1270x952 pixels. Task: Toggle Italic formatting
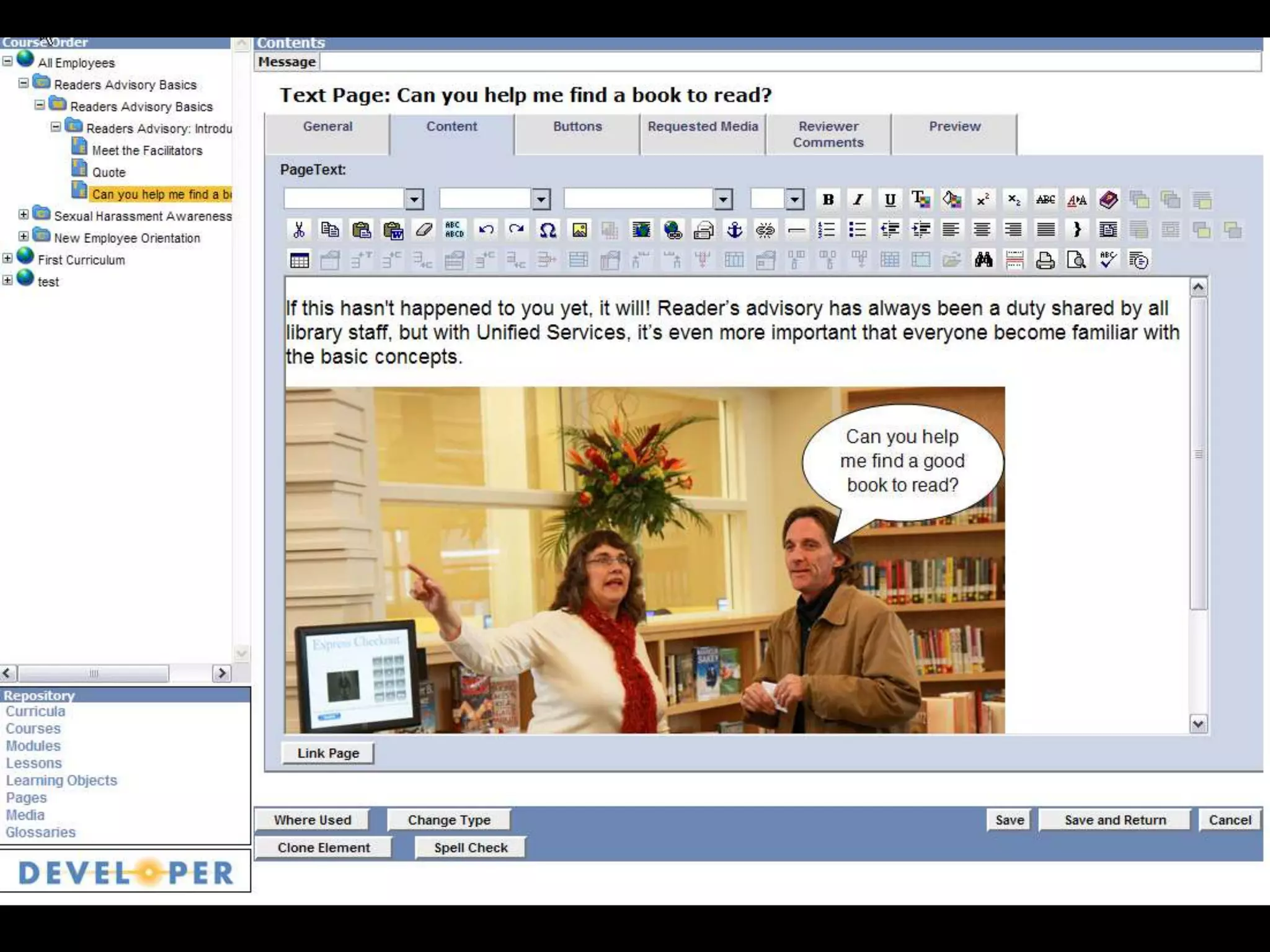tap(858, 200)
